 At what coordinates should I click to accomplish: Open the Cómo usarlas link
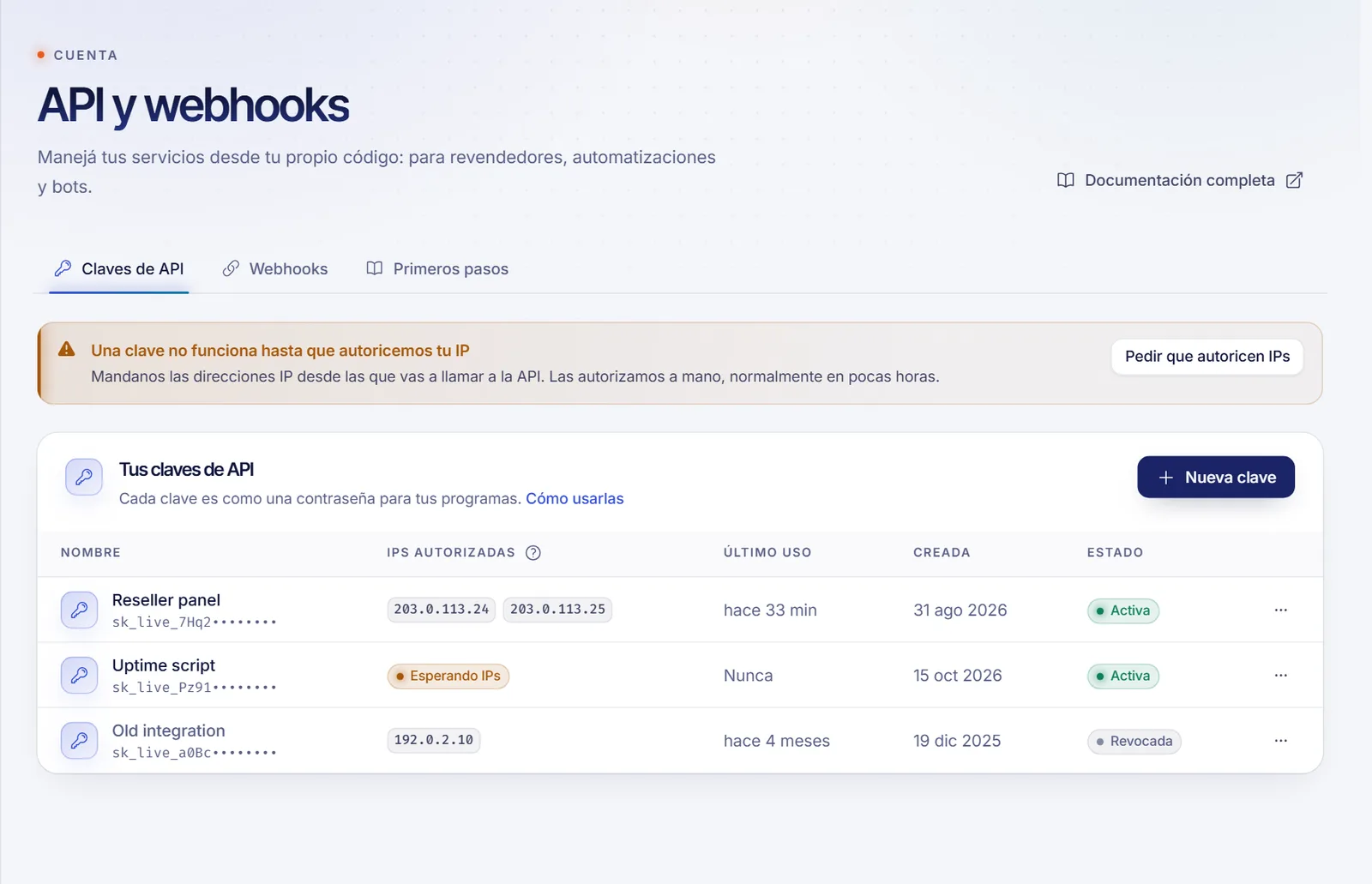coord(575,499)
